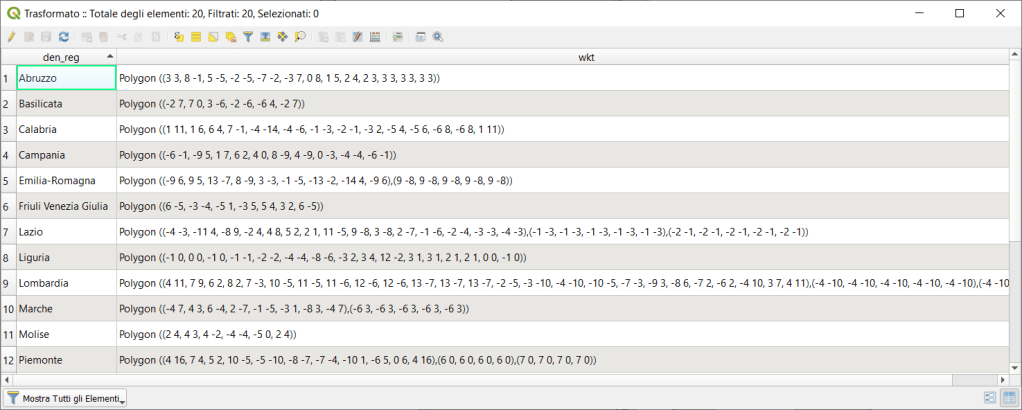Viewport: 1022px width, 410px height.
Task: Invert the current feature selection
Action: click(213, 37)
